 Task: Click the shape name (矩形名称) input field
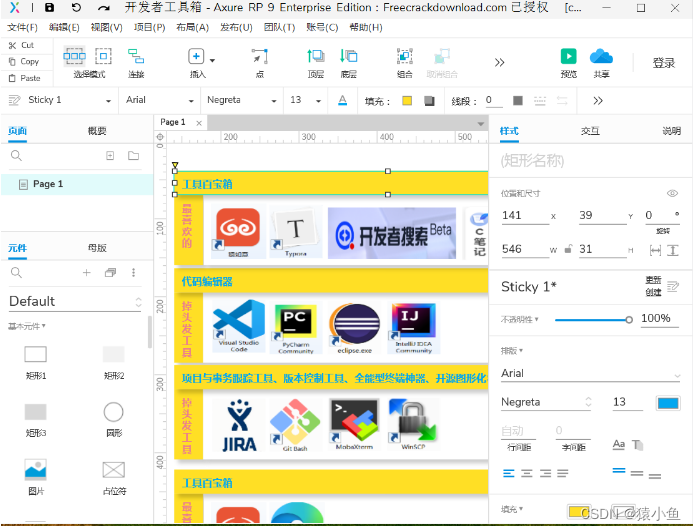(x=590, y=160)
